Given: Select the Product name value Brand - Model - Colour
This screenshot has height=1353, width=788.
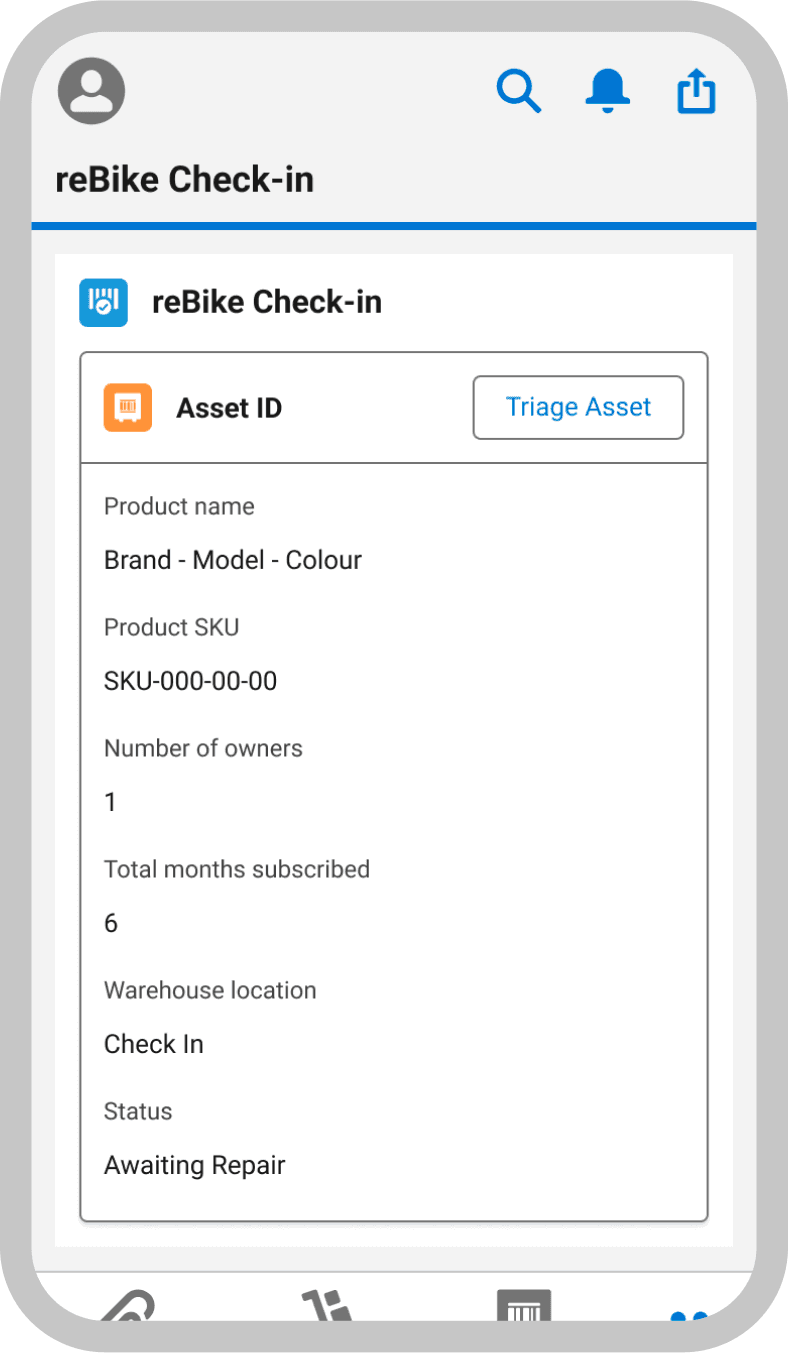Looking at the screenshot, I should pos(232,560).
